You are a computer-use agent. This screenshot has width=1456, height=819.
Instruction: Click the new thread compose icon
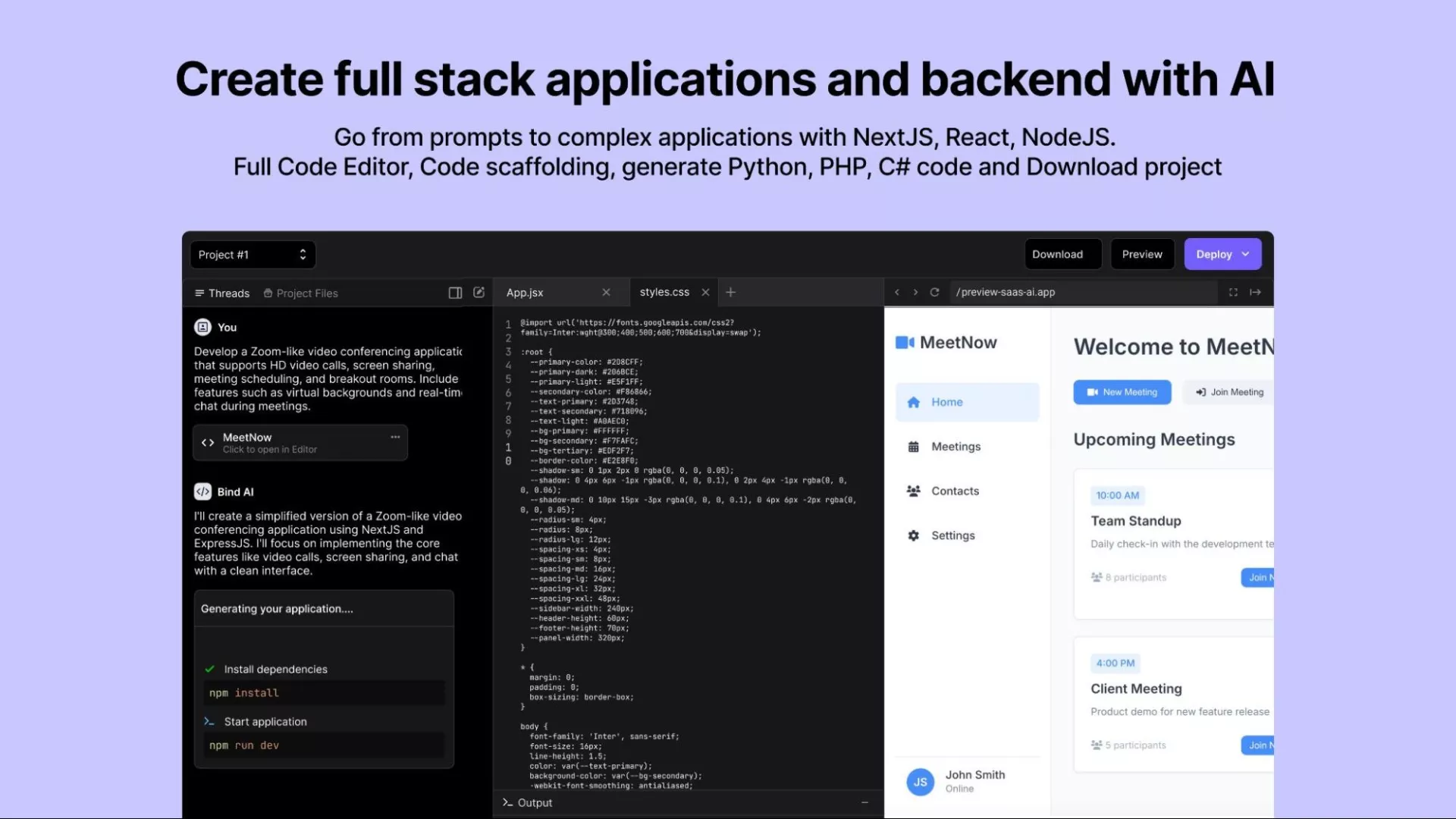479,293
